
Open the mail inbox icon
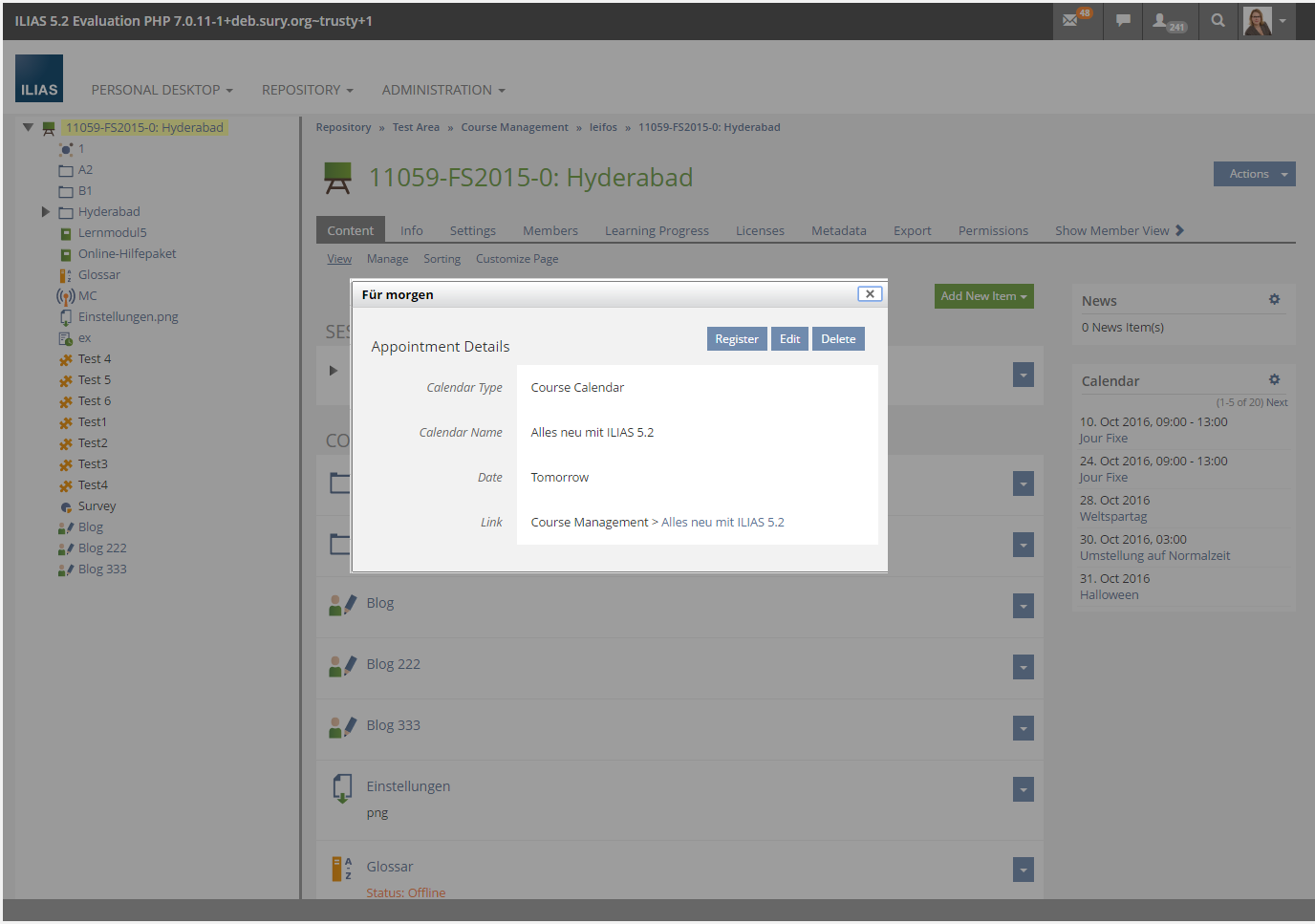(x=1072, y=20)
